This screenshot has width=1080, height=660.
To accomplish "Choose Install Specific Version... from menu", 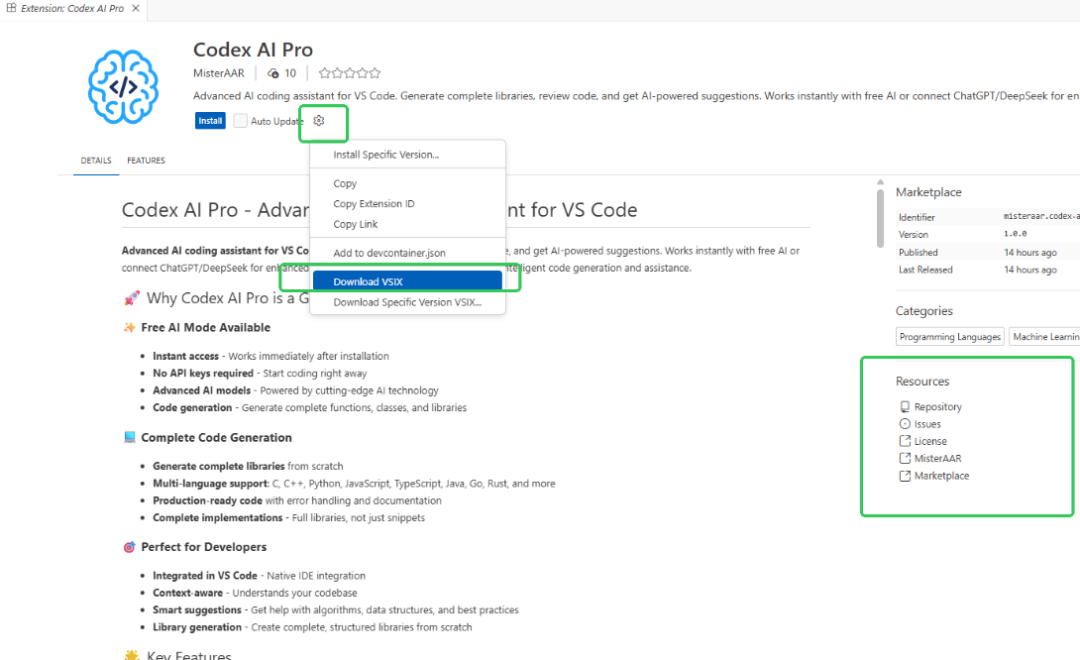I will point(408,154).
